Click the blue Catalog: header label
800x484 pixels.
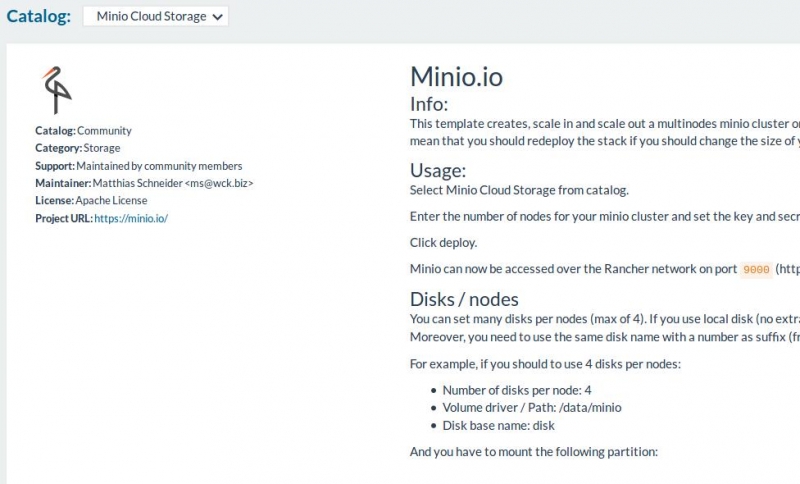(x=39, y=16)
